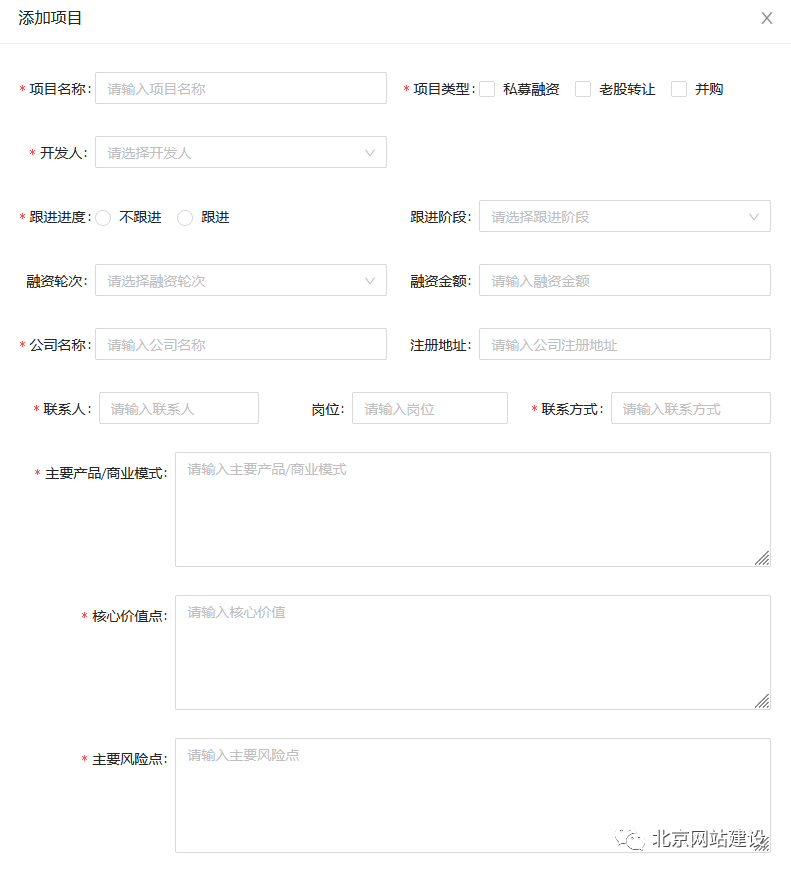Focus the 联系方式 input field
This screenshot has width=791, height=873.
(690, 409)
